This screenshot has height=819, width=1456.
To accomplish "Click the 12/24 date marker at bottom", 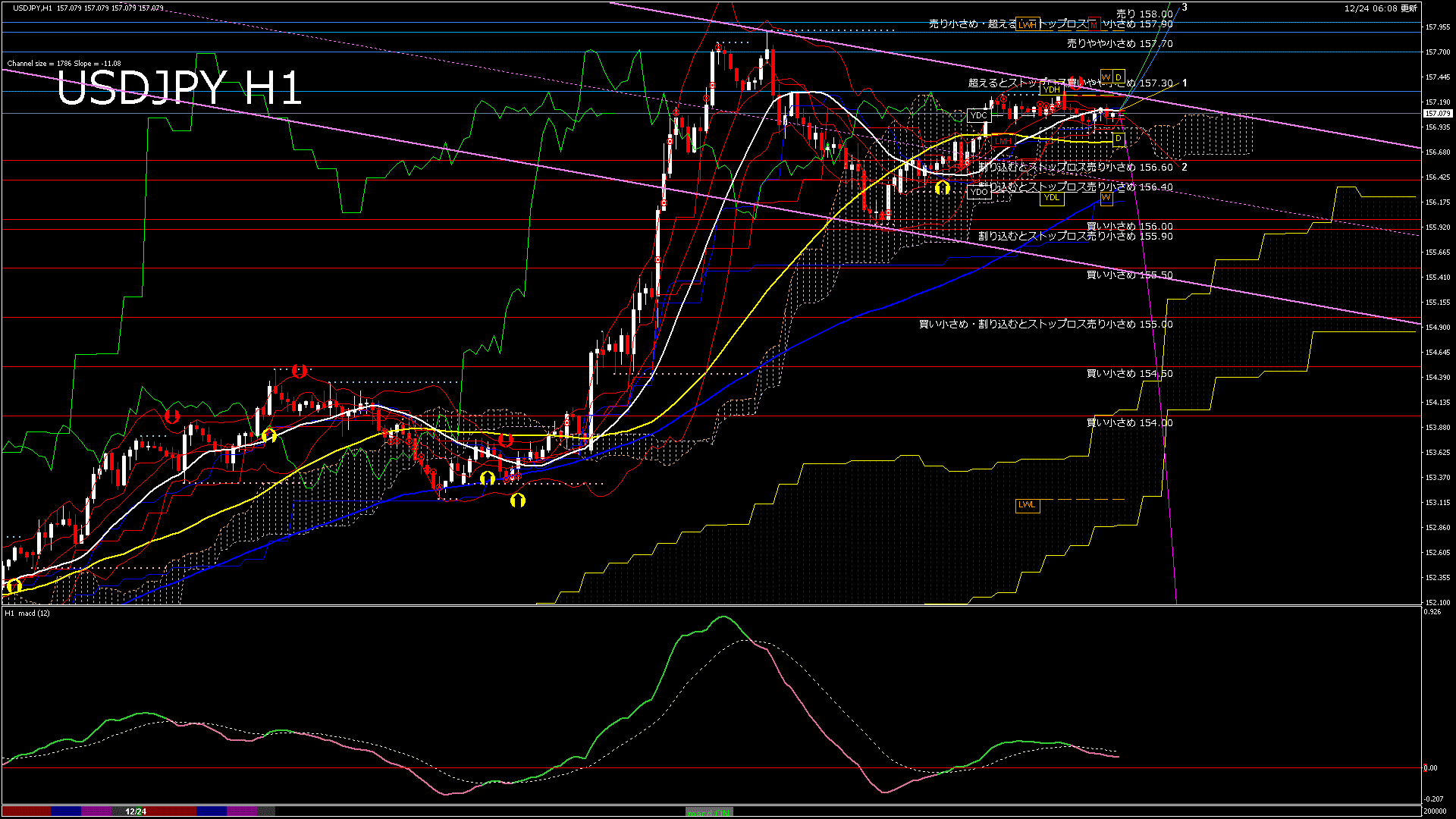I will (x=136, y=811).
